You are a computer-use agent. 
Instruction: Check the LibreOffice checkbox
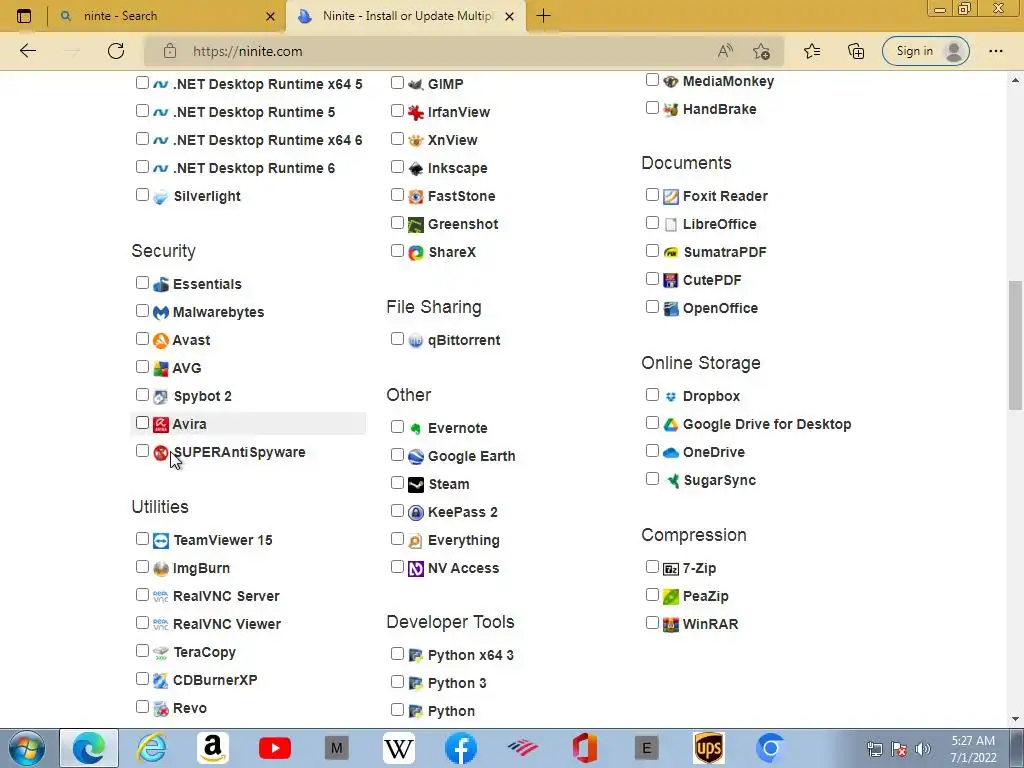(652, 223)
